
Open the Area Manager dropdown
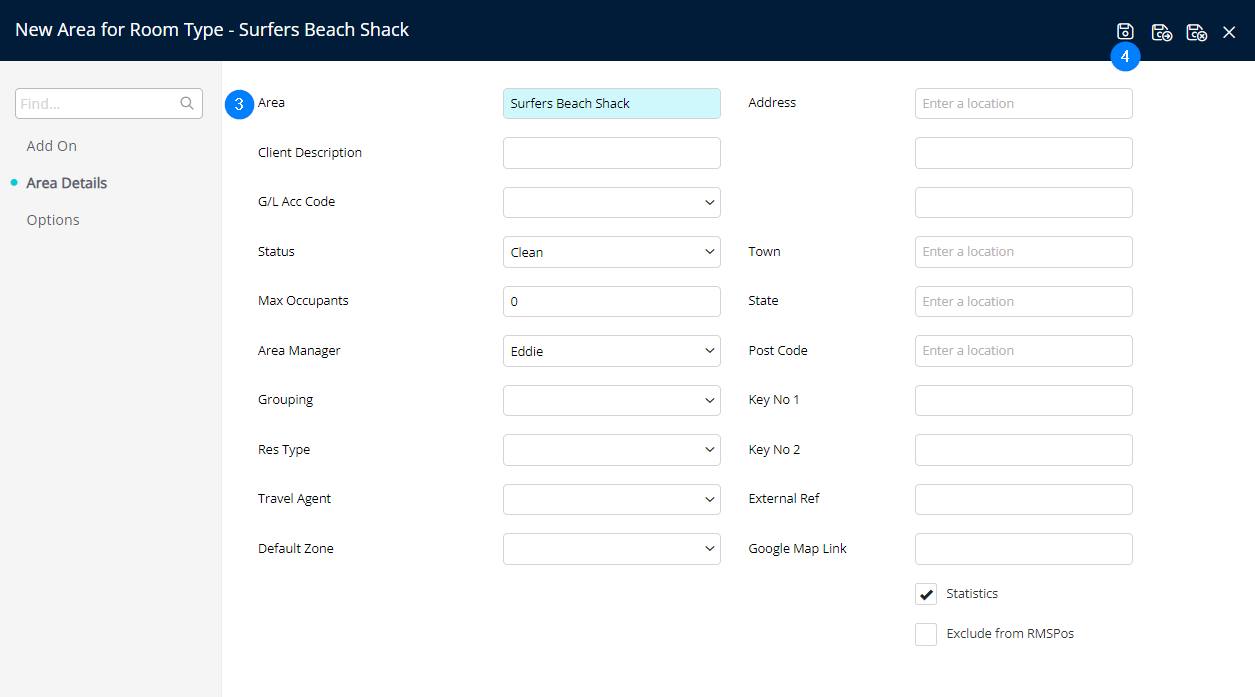tap(611, 351)
